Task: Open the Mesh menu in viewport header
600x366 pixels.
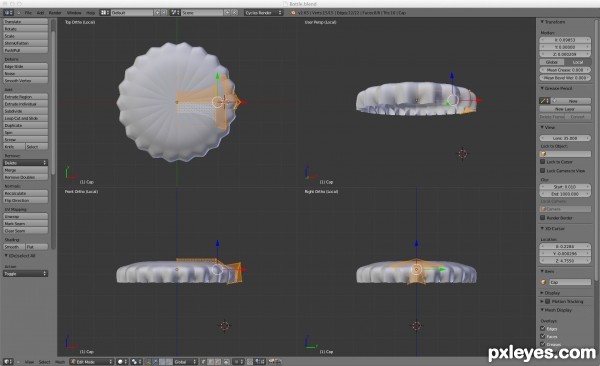Action: pos(60,361)
